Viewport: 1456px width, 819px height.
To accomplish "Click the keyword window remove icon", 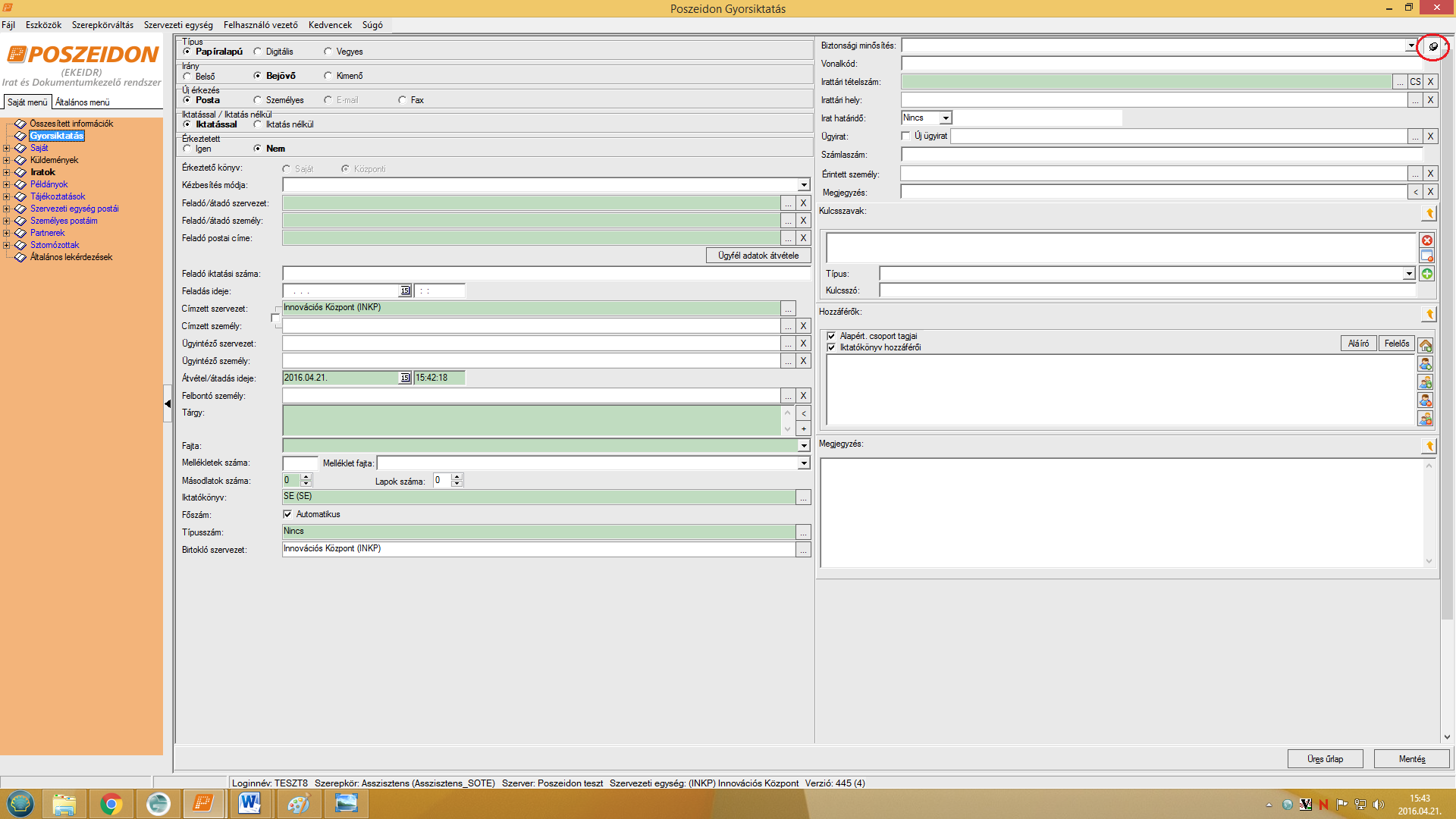I will coord(1427,256).
